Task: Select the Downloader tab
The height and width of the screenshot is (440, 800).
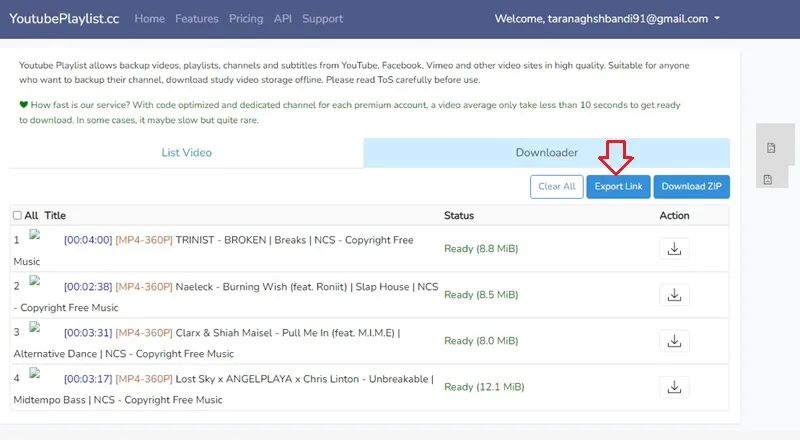Action: tap(546, 153)
